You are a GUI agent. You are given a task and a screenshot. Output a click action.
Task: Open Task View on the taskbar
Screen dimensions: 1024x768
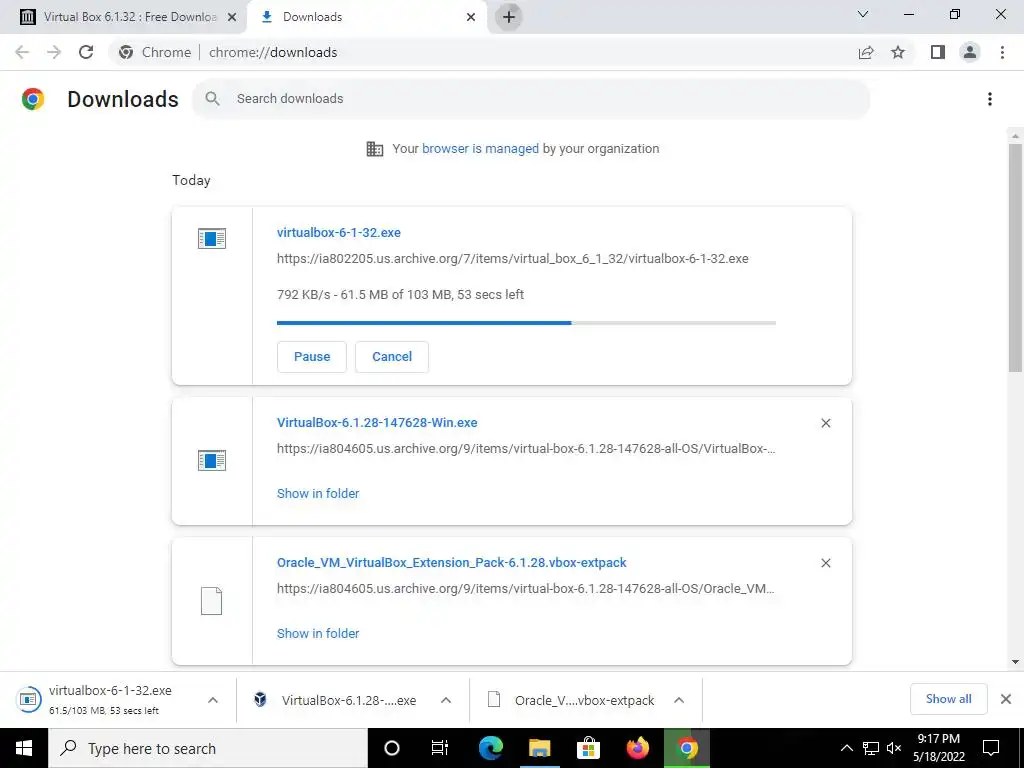[x=440, y=748]
